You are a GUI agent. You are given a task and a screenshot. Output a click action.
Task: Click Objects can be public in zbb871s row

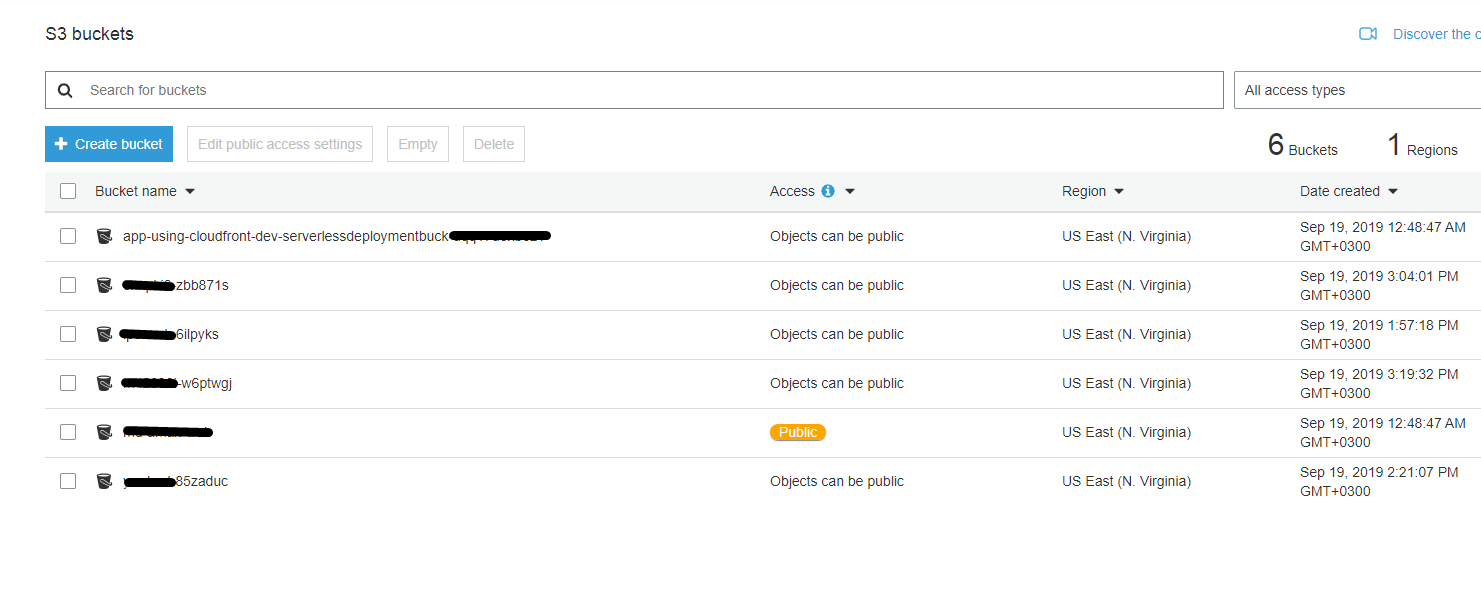pyautogui.click(x=837, y=285)
